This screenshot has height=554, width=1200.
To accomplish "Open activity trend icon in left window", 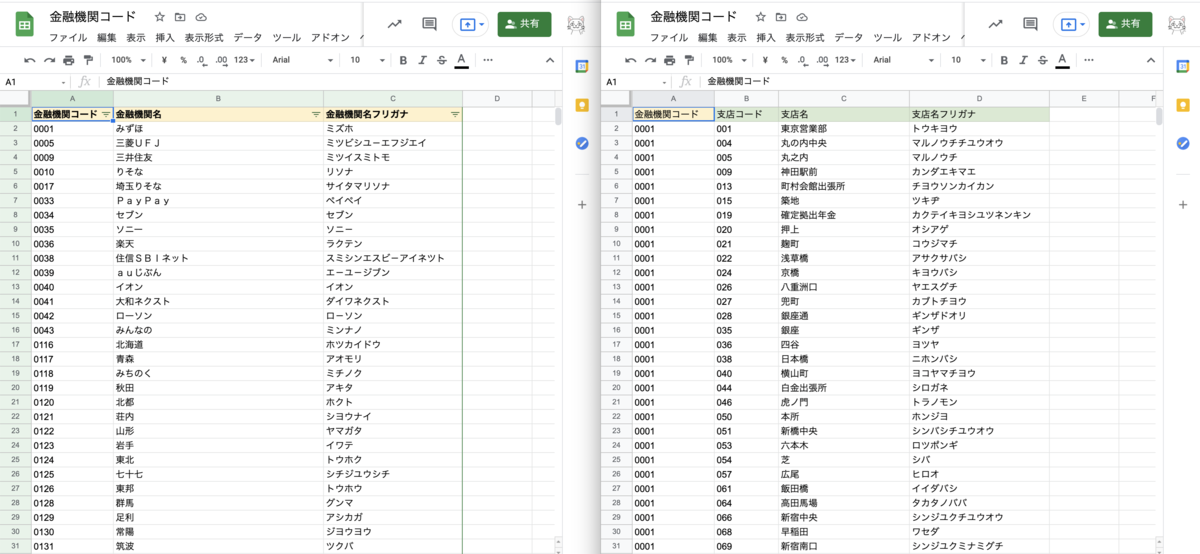I will pyautogui.click(x=394, y=24).
